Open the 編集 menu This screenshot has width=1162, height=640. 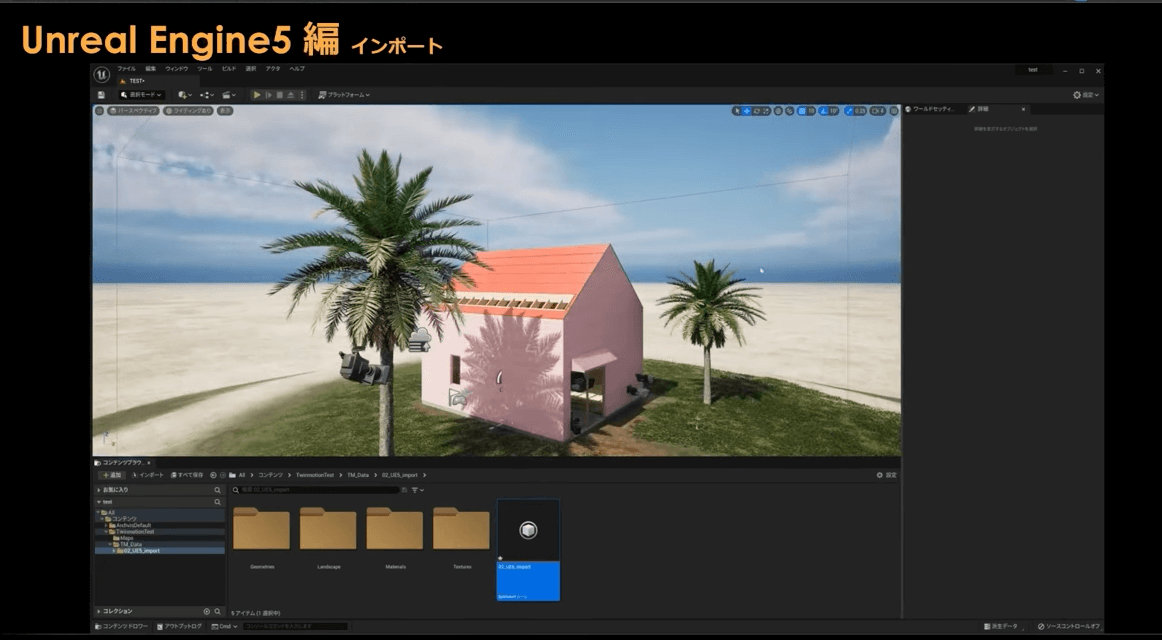click(150, 69)
